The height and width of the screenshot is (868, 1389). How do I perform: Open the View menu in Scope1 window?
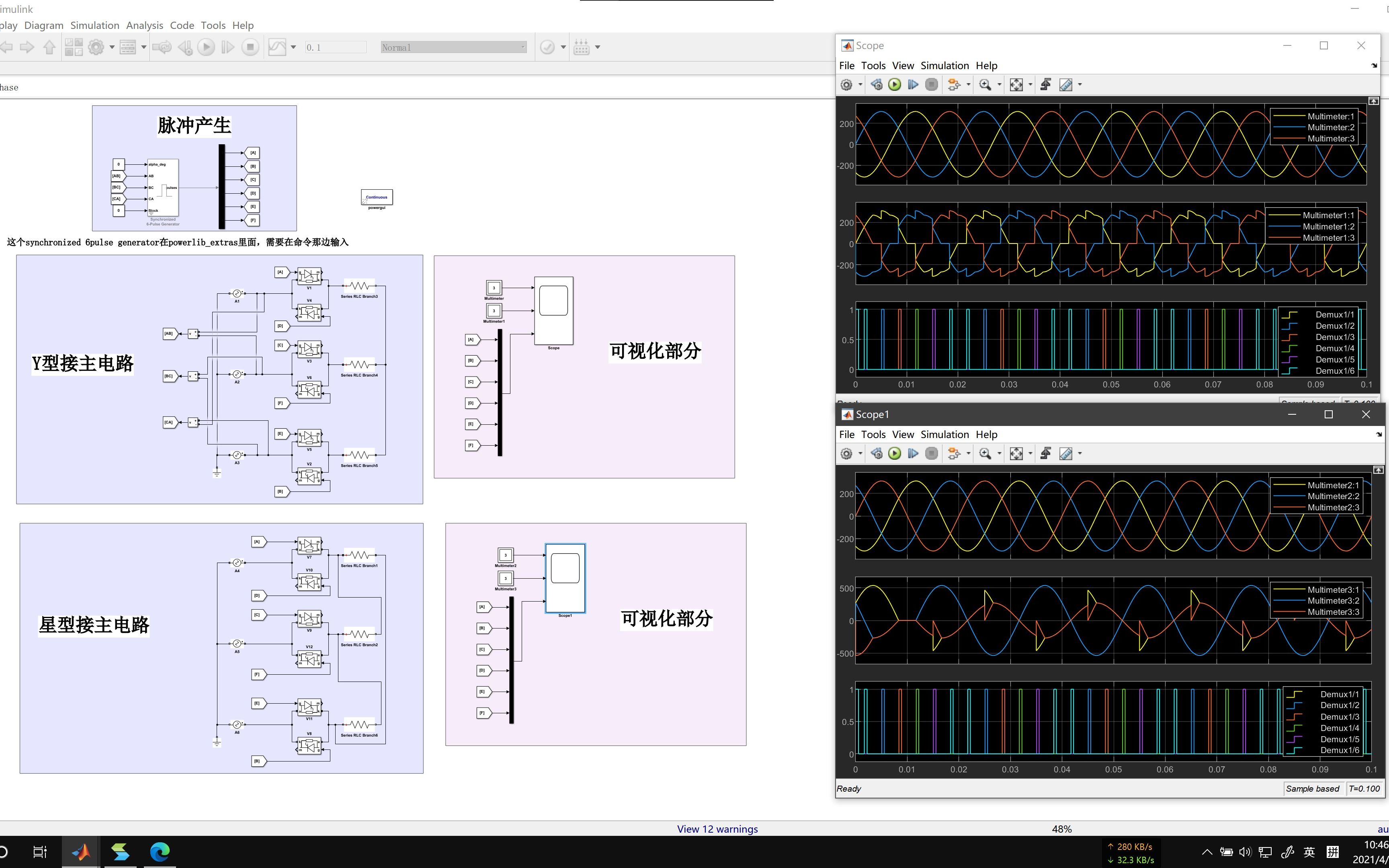pyautogui.click(x=902, y=434)
